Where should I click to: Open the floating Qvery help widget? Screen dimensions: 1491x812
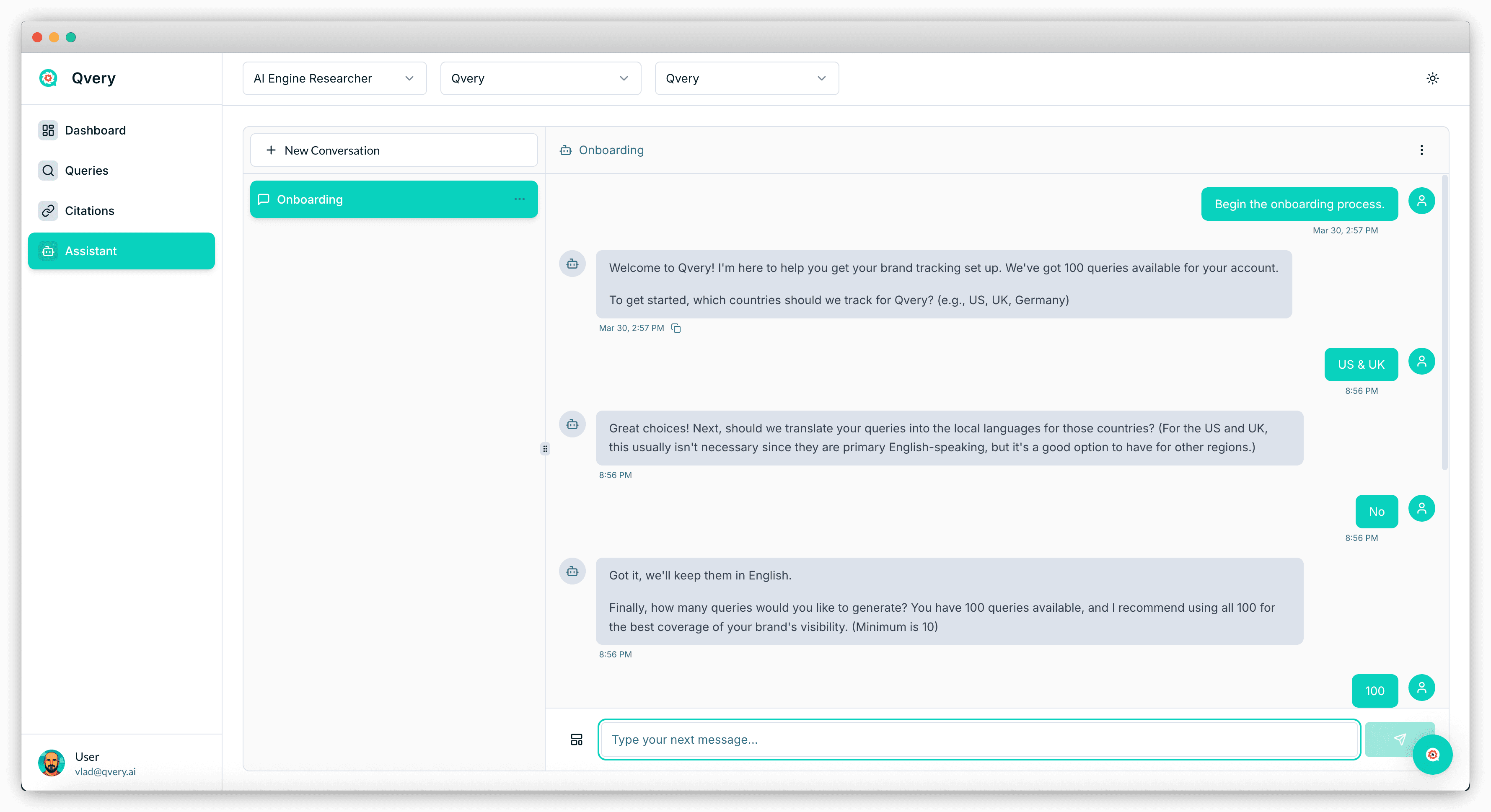pyautogui.click(x=1432, y=754)
